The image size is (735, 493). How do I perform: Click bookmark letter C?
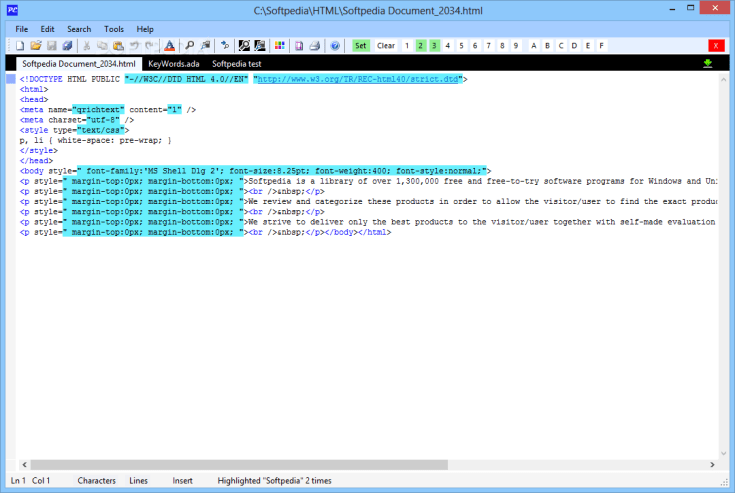tap(561, 45)
